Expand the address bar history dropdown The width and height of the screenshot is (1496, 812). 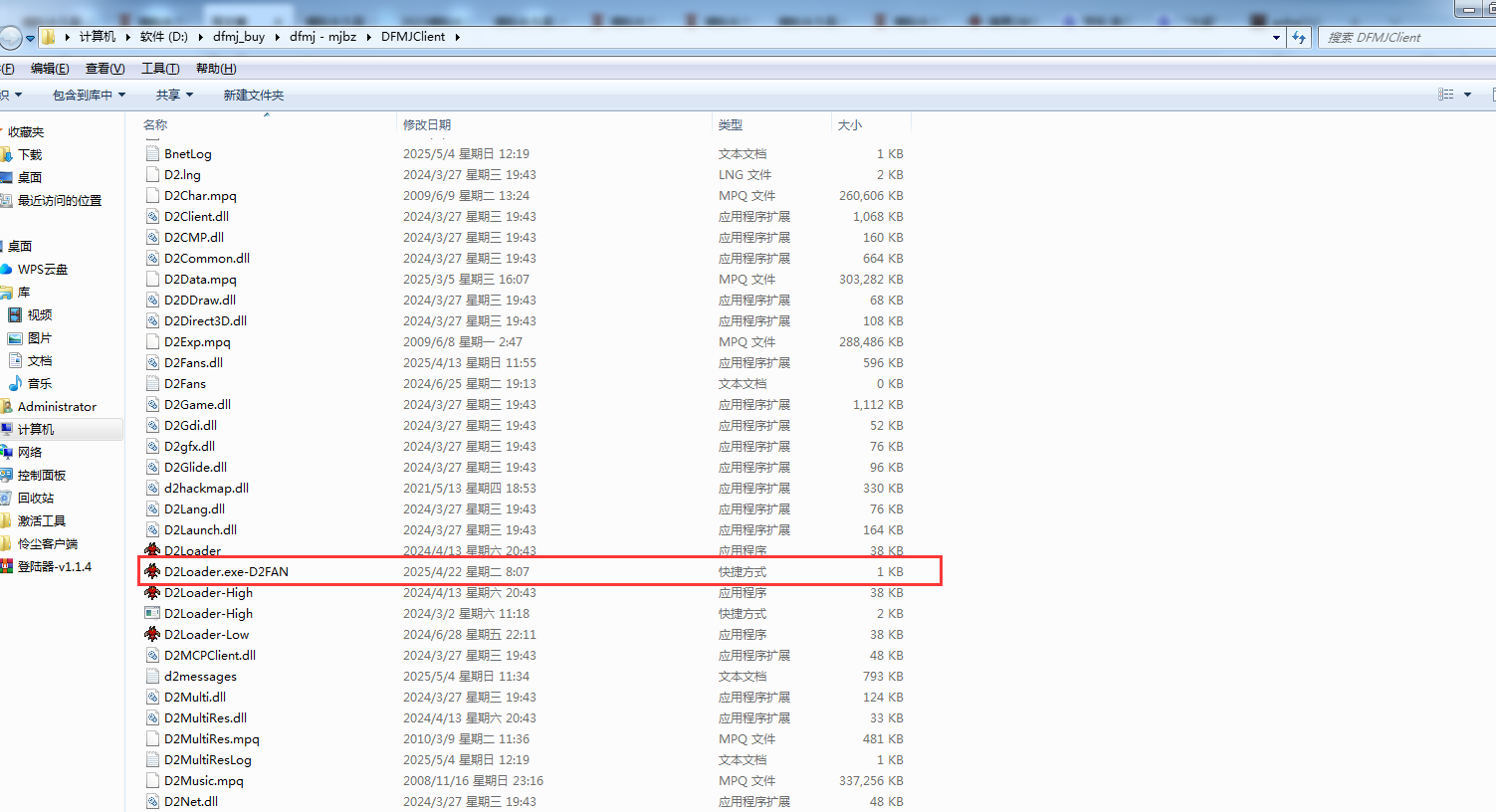point(1276,38)
